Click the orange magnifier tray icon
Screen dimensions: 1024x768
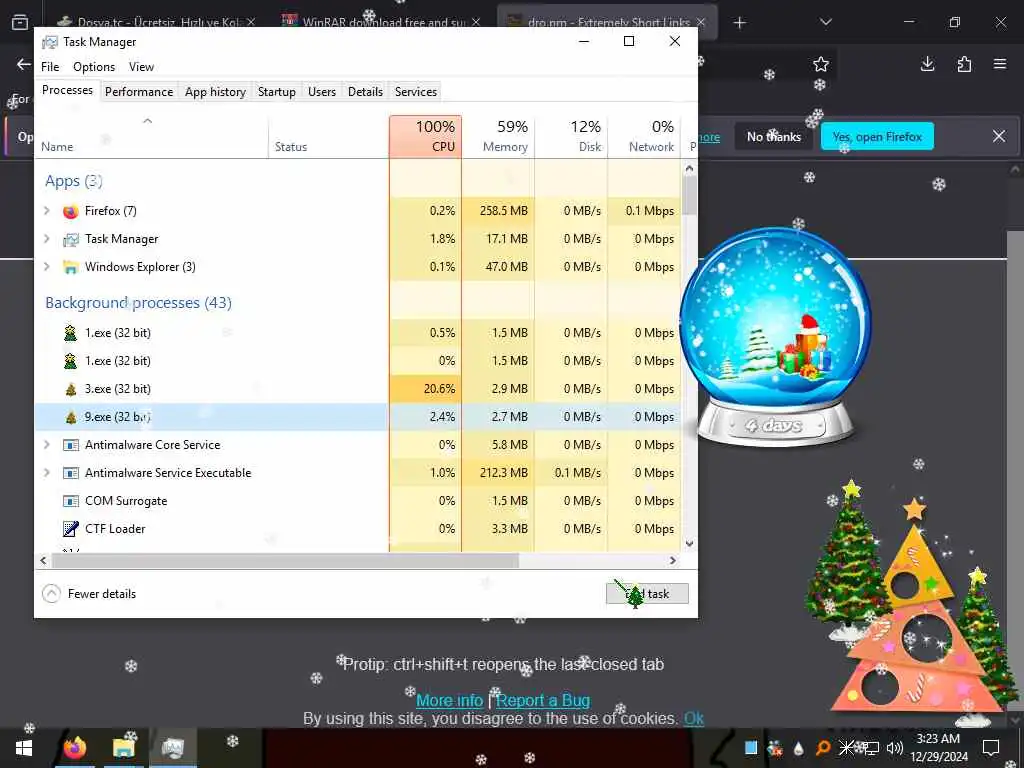[x=823, y=748]
